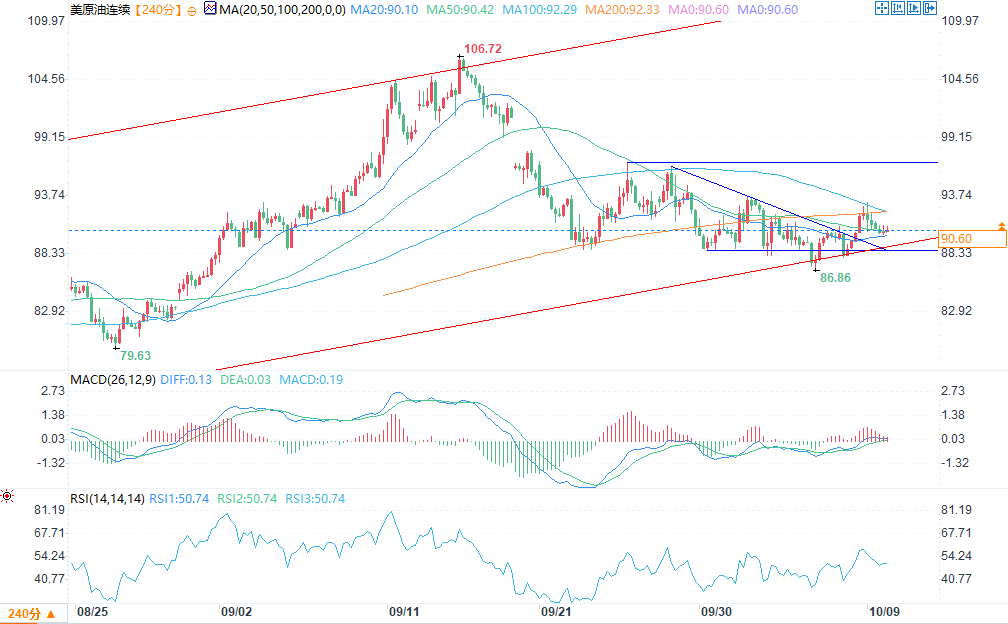Click the RSI(14,14,14) indicator label
1008x624 pixels.
pos(107,499)
